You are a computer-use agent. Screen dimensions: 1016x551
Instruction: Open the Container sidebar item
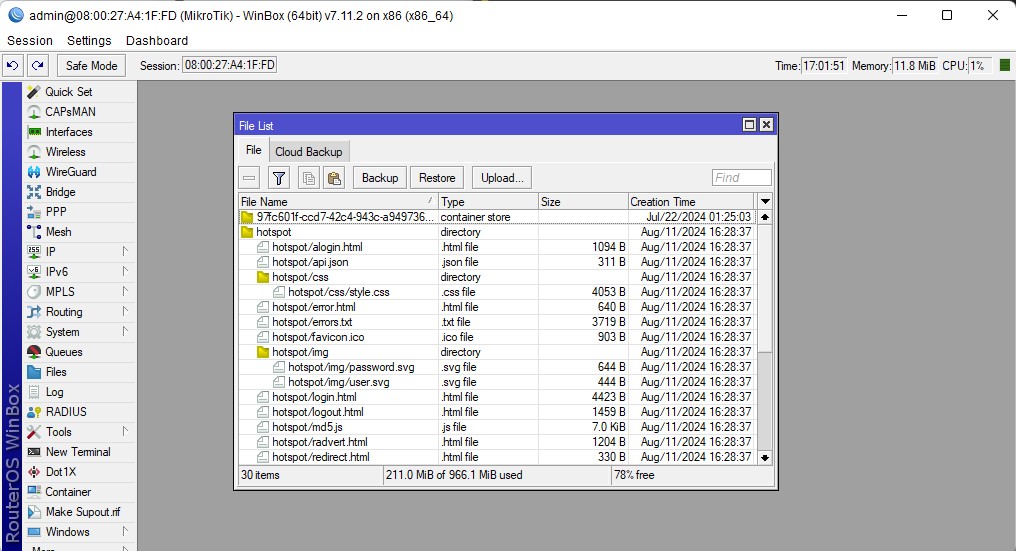click(x=67, y=492)
